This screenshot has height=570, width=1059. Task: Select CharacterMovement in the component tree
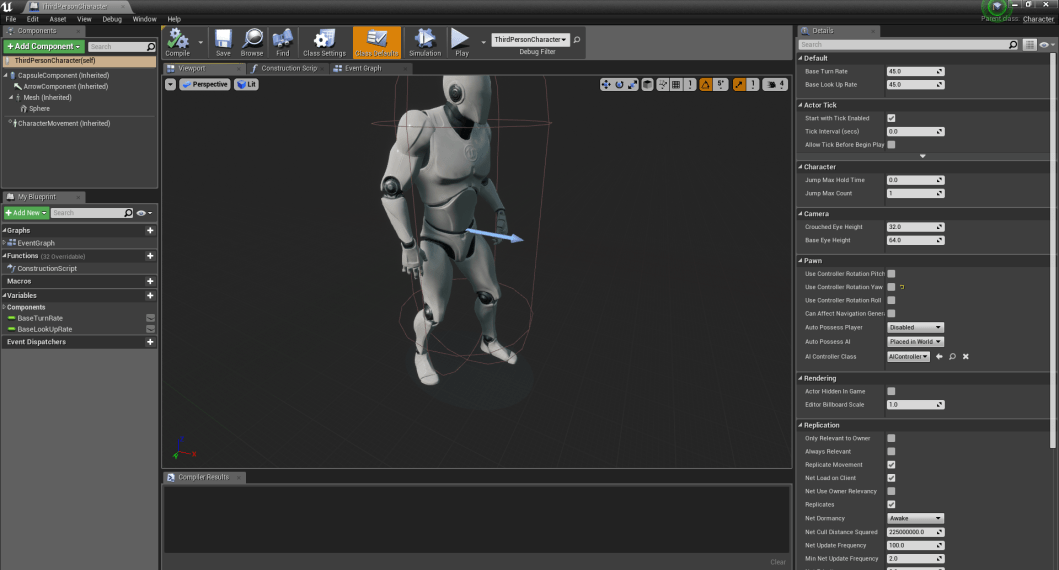click(63, 123)
